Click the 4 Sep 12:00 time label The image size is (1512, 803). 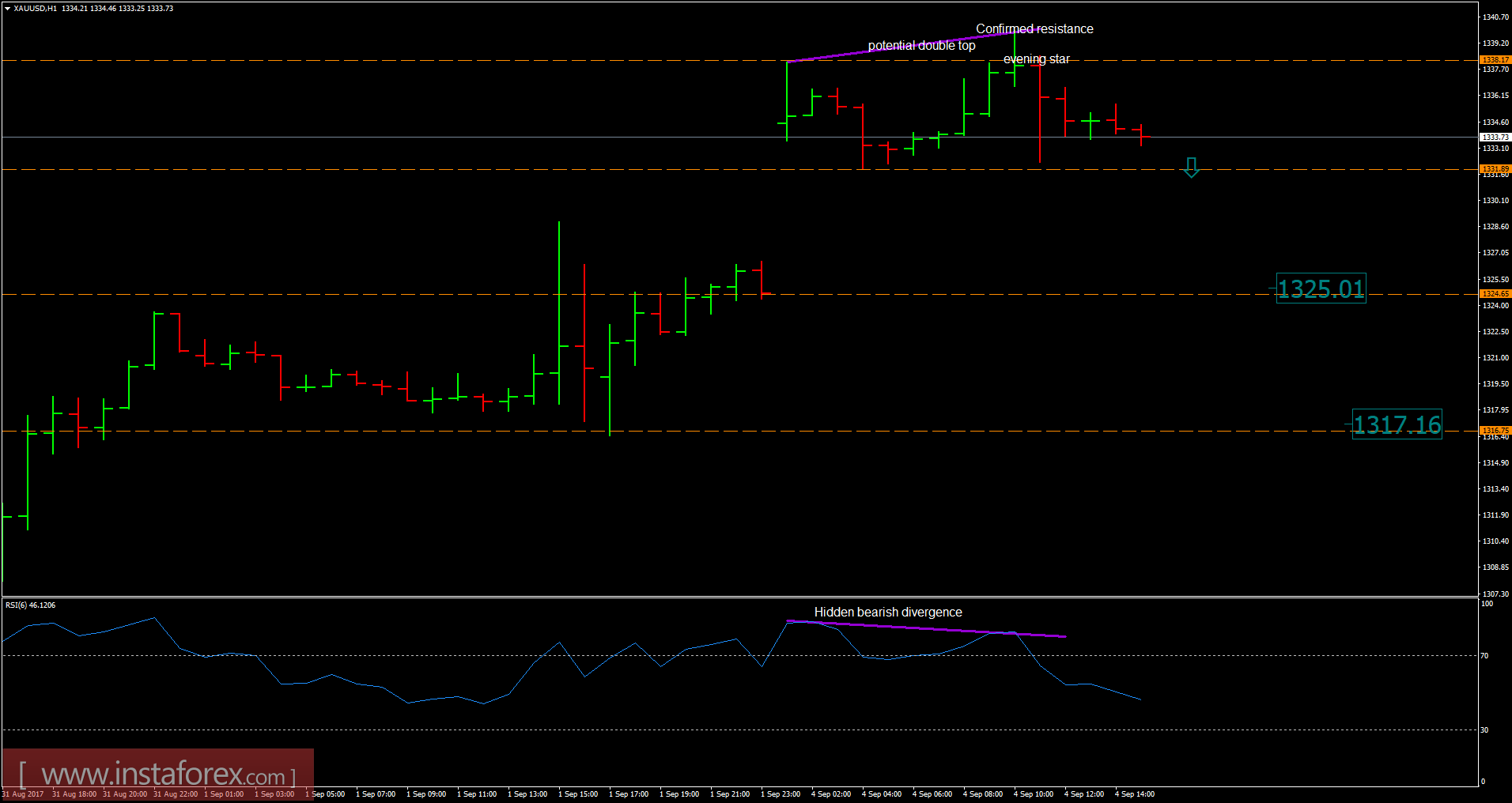(x=1084, y=794)
